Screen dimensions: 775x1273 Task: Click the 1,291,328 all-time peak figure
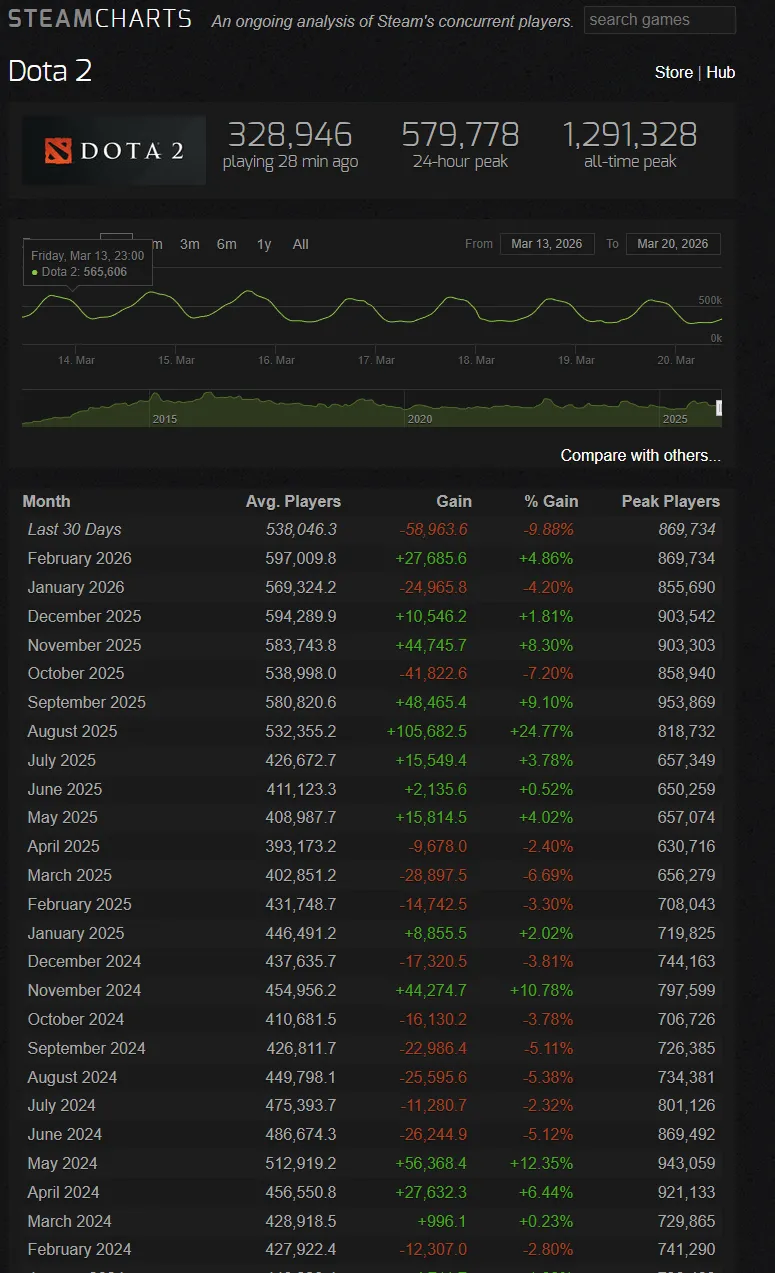pyautogui.click(x=630, y=134)
